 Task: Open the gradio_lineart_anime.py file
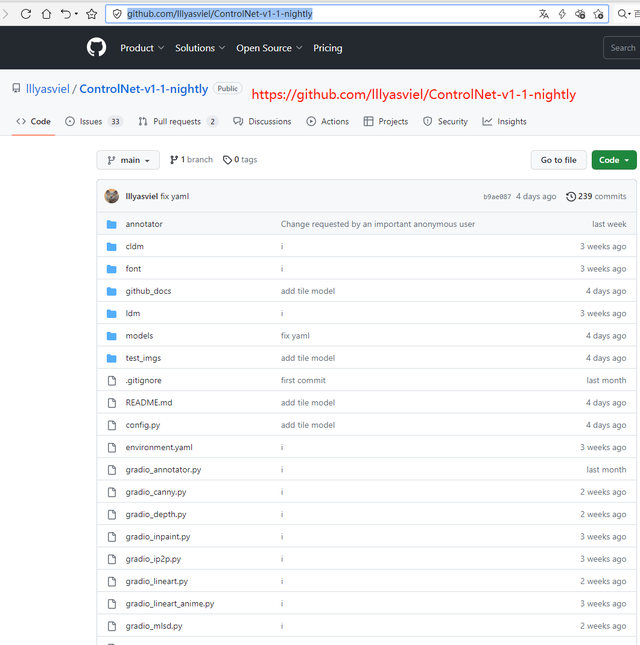(170, 603)
